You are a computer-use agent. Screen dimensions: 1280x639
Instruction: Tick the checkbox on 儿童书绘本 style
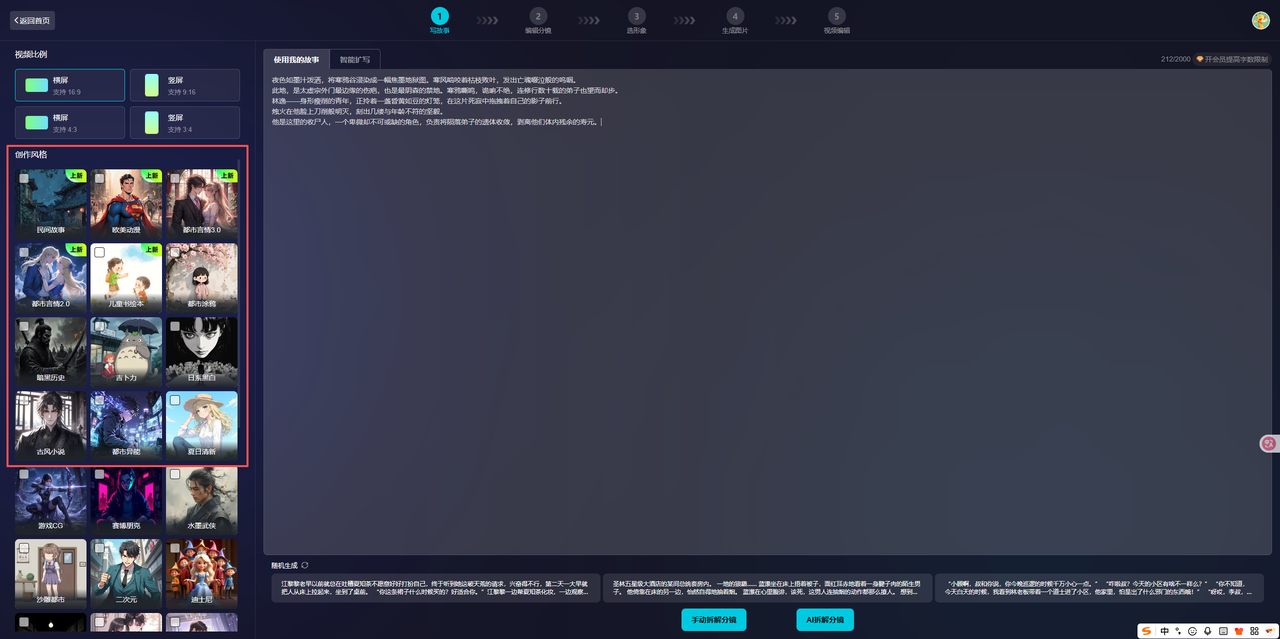tap(99, 253)
